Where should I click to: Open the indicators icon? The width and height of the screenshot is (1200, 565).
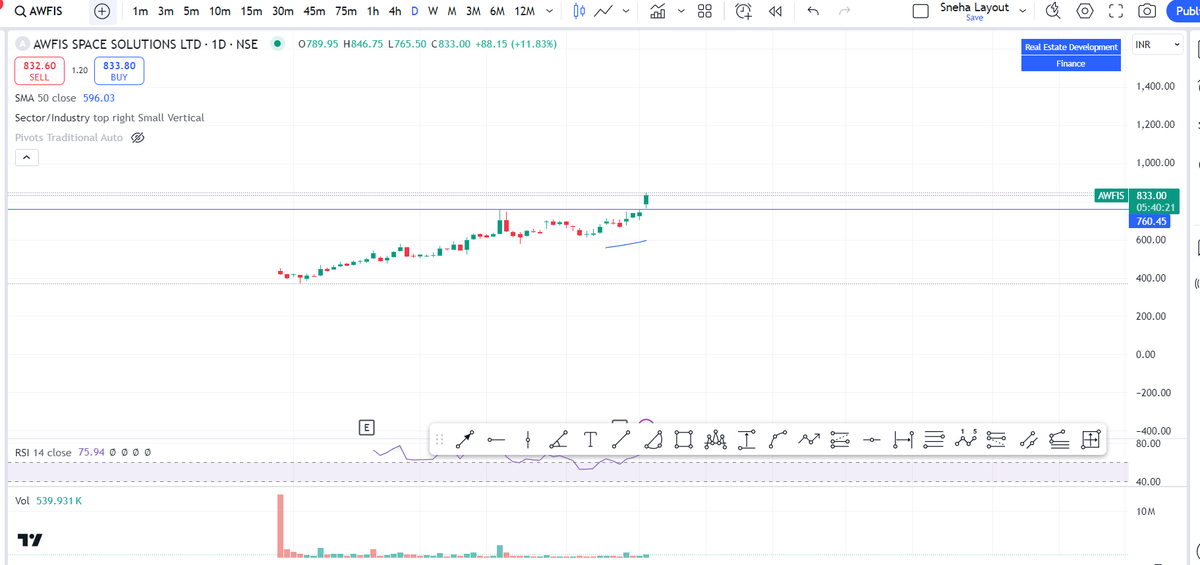(658, 12)
